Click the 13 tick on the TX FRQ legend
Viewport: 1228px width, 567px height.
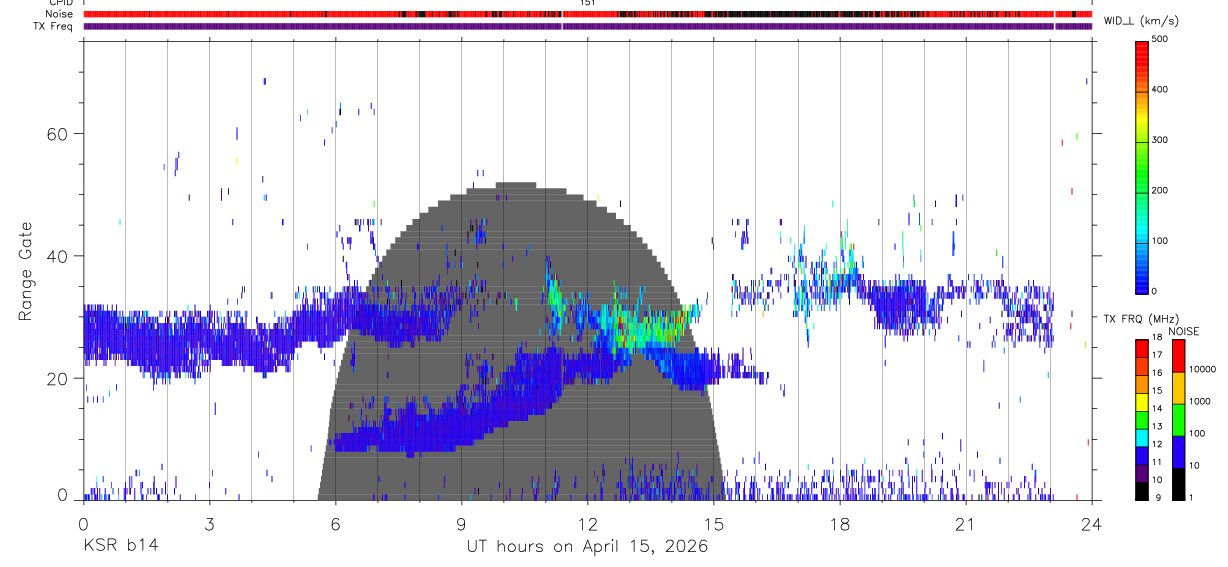(x=1156, y=426)
